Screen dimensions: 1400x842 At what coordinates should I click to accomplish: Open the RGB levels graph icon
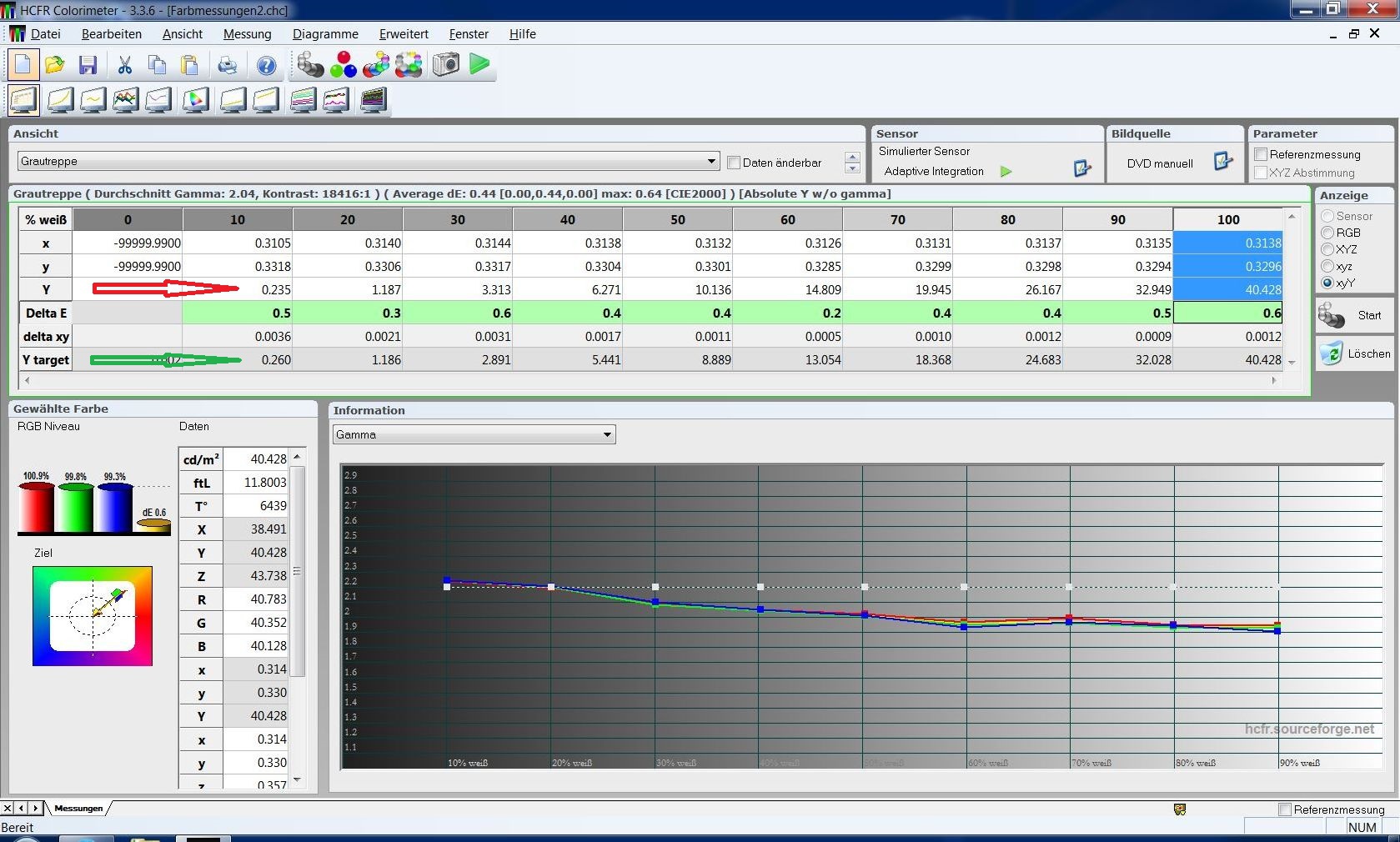(125, 100)
